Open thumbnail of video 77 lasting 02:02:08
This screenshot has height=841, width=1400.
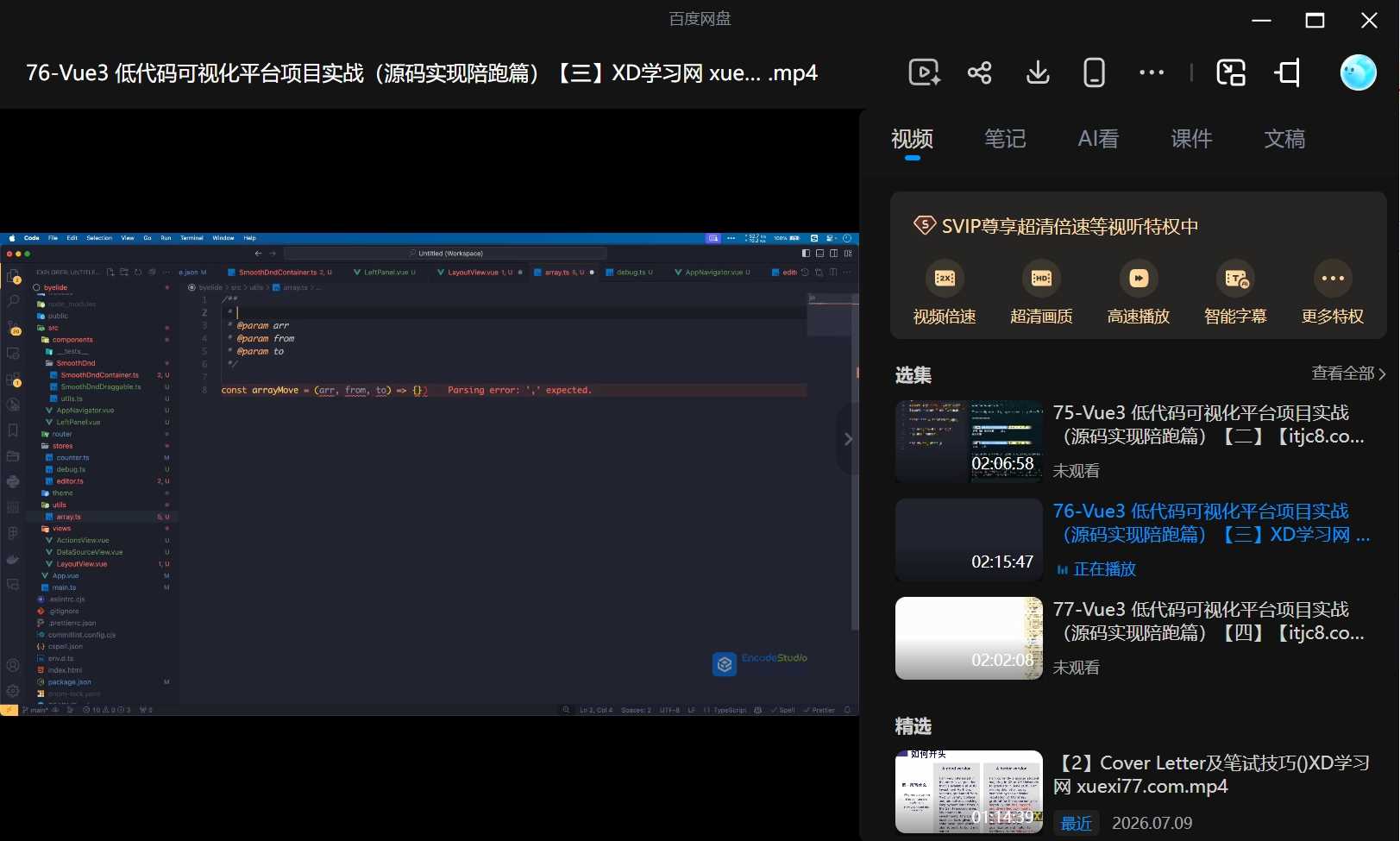coord(969,638)
